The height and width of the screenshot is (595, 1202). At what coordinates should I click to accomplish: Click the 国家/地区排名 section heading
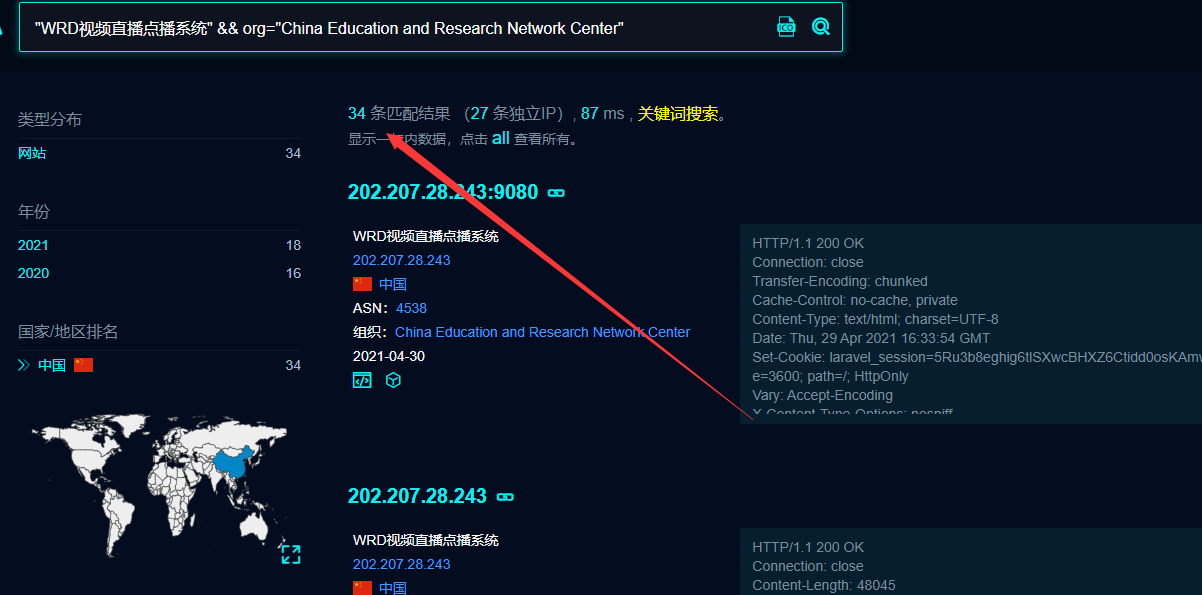click(68, 331)
